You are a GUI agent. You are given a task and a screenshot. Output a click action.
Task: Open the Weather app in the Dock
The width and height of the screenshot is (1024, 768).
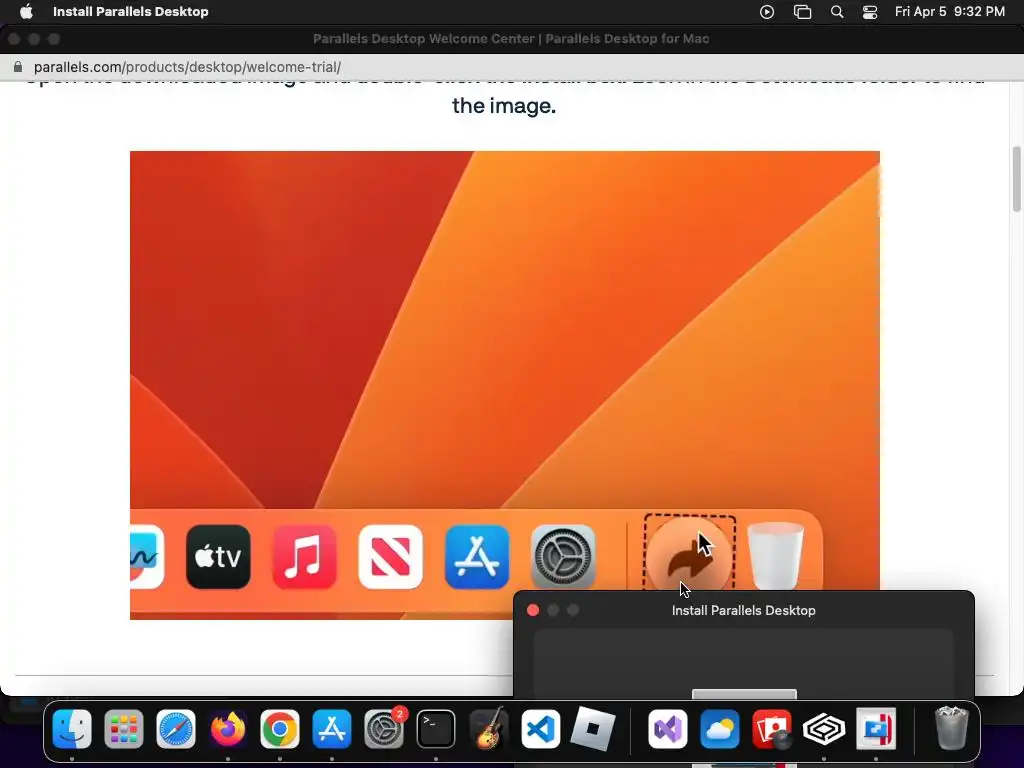720,729
